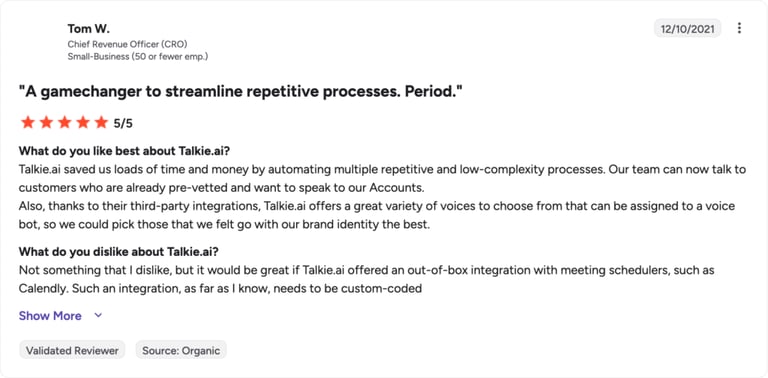Click the 5/5 rating score text
Image resolution: width=768 pixels, height=378 pixels.
pyautogui.click(x=123, y=123)
